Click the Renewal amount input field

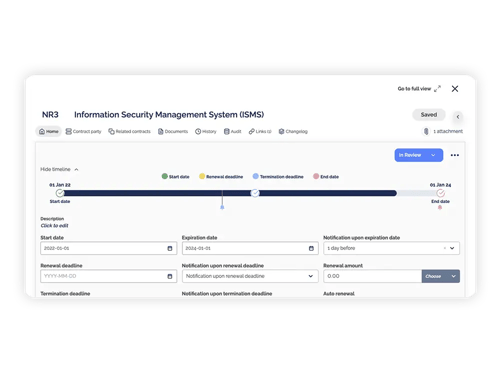tap(373, 276)
